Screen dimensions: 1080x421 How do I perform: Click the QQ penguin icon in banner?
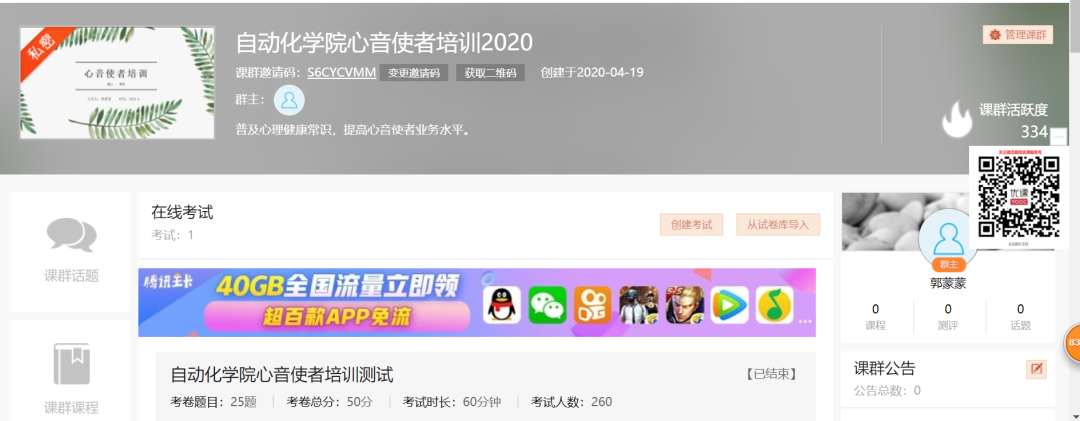(502, 305)
